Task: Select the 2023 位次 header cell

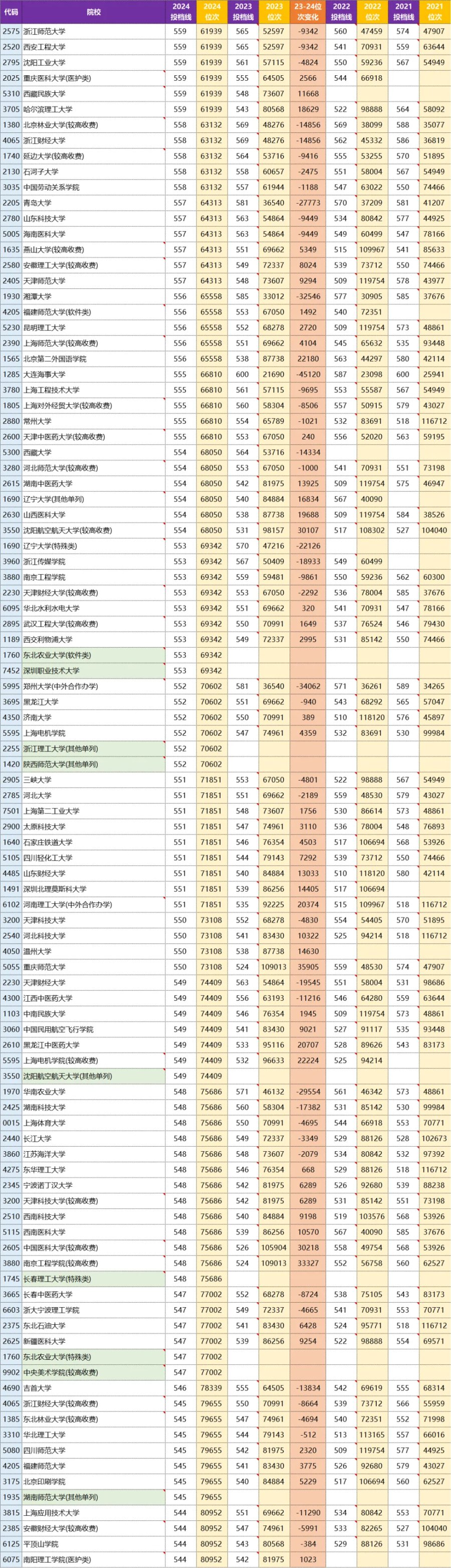Action: 274,12
